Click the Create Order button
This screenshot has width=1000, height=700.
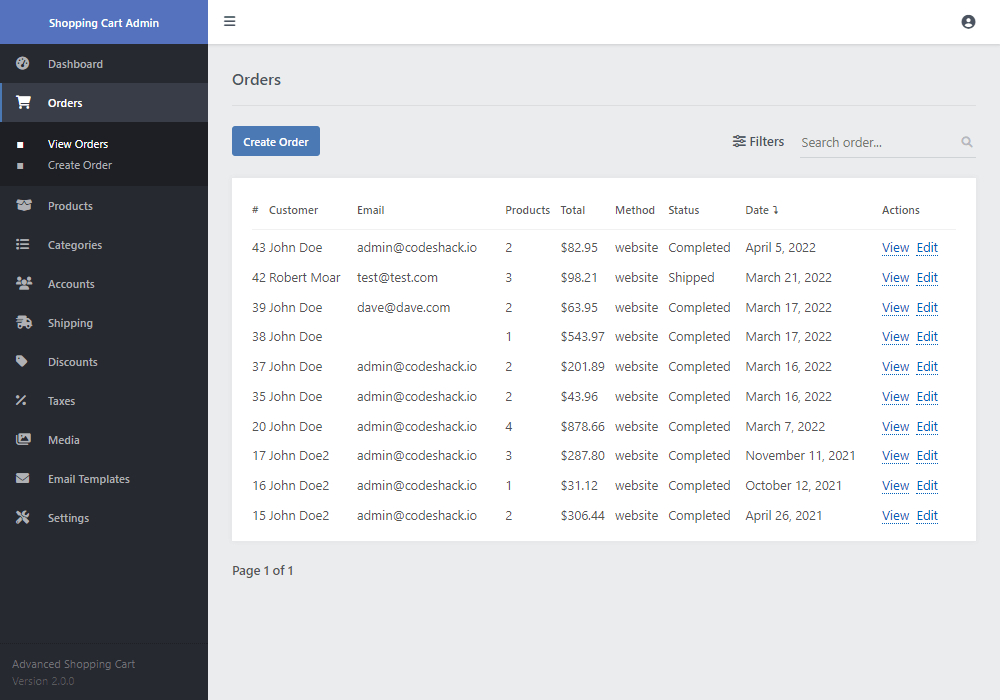click(x=276, y=141)
